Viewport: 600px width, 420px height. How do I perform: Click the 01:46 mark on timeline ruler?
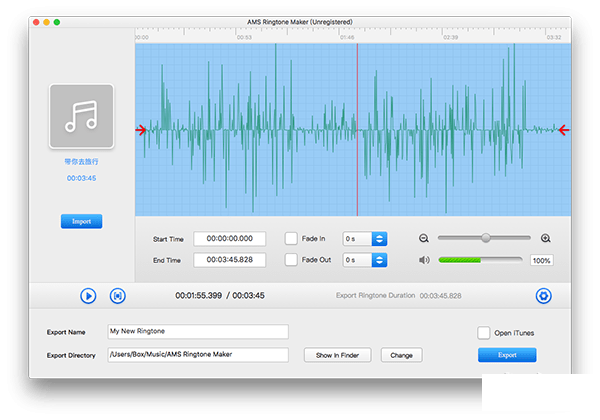[x=347, y=37]
